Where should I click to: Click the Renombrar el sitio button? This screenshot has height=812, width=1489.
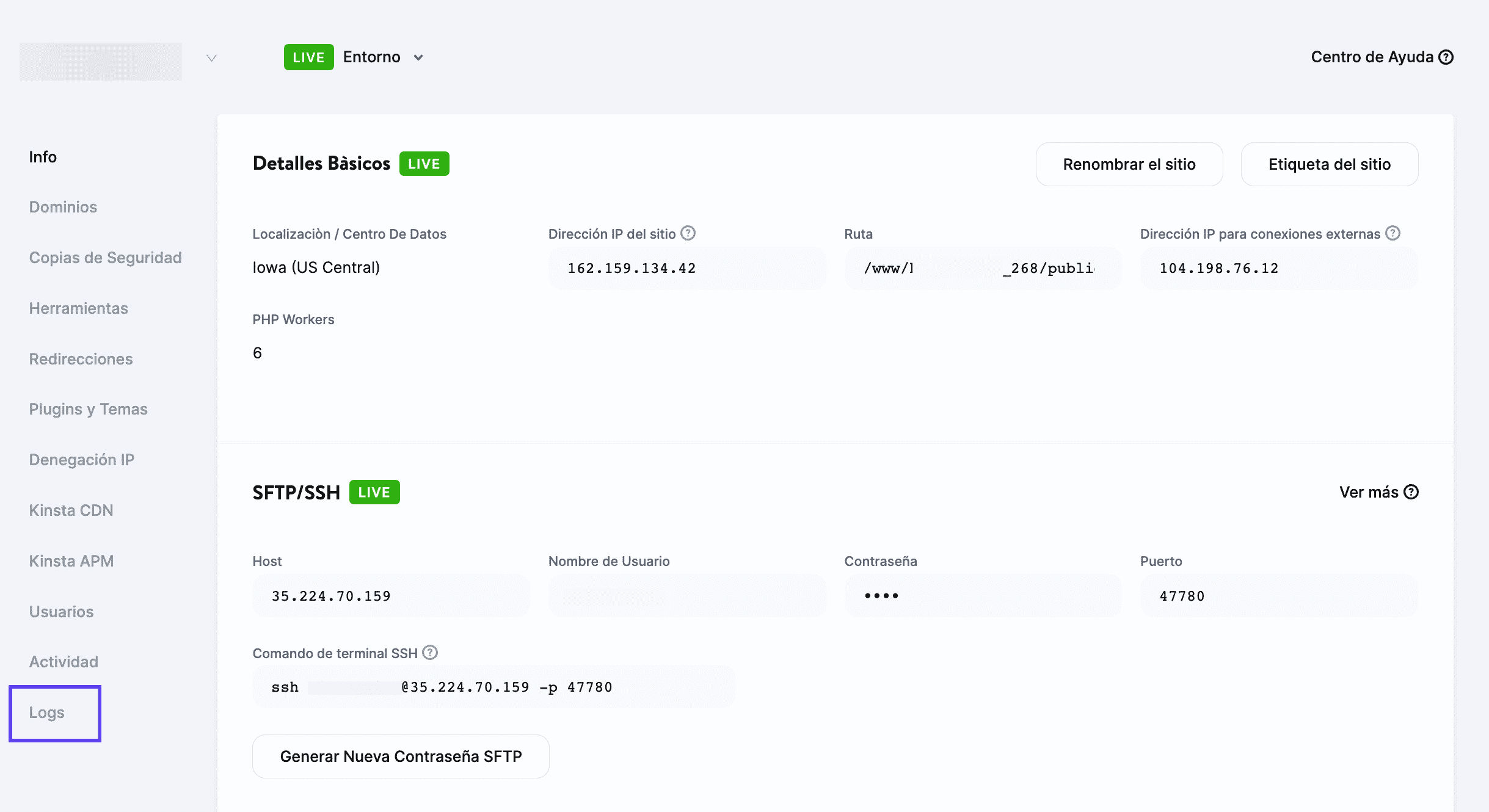click(x=1129, y=164)
